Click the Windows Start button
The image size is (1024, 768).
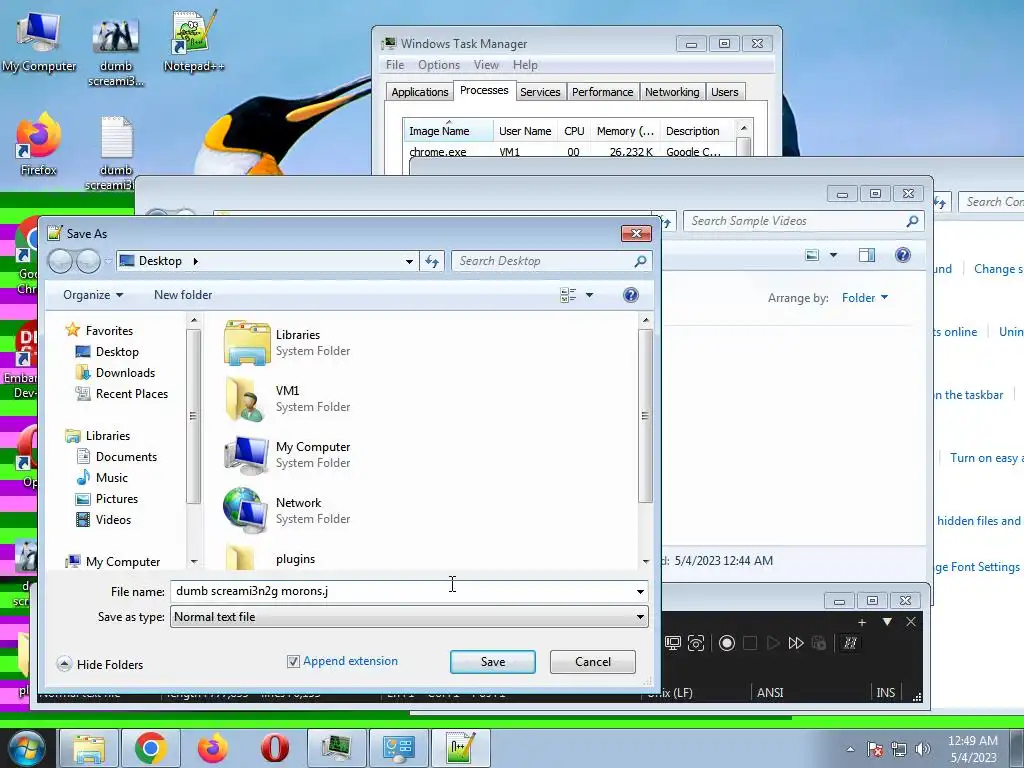pos(26,748)
